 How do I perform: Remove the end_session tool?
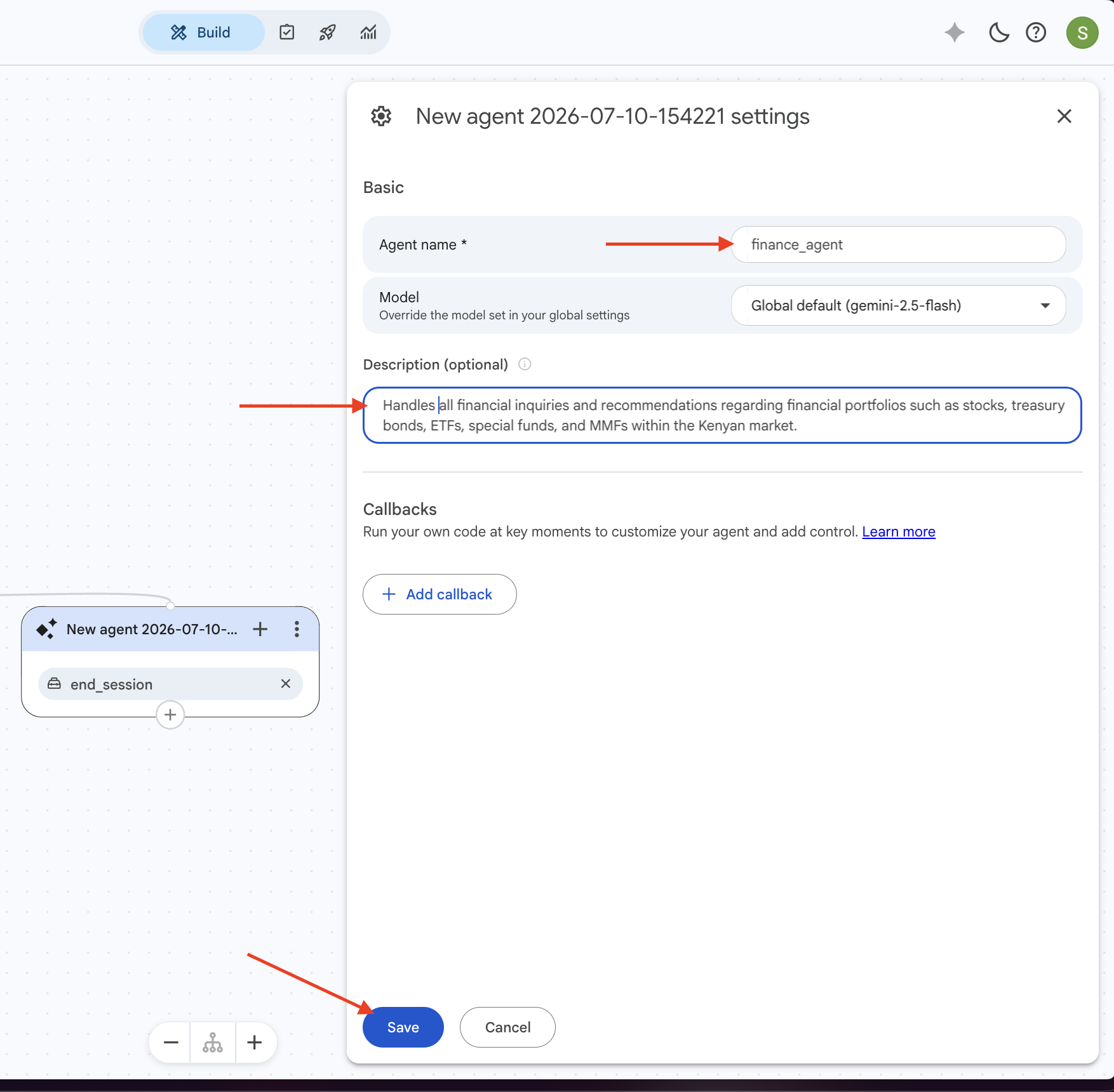[x=286, y=684]
